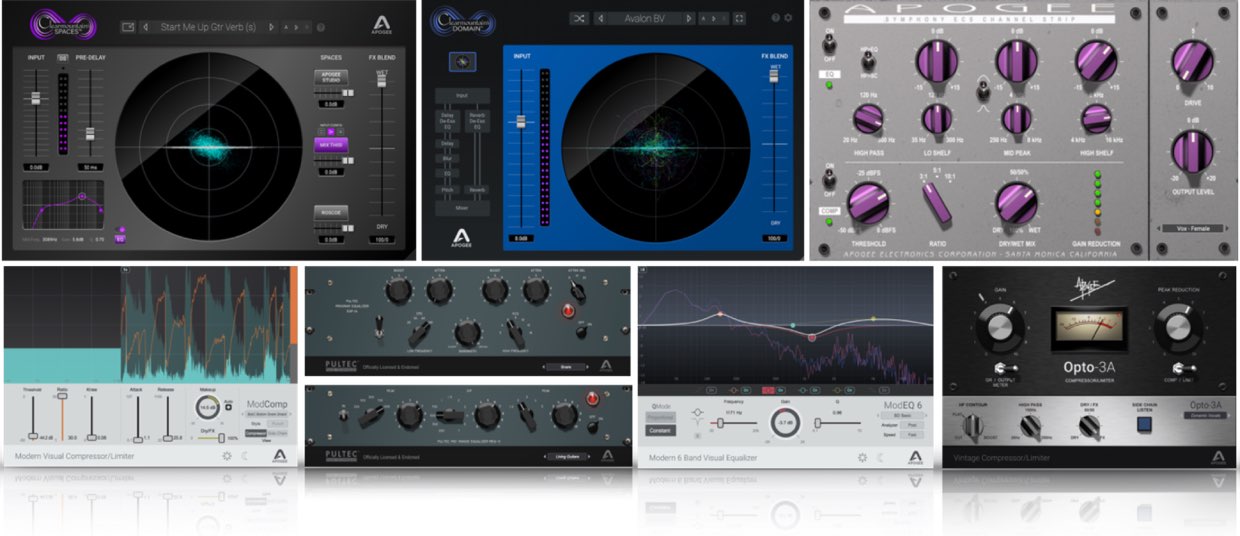Viewport: 1240px width, 536px height.
Task: Select the Reverb block in Domain signal flow
Action: [x=476, y=189]
